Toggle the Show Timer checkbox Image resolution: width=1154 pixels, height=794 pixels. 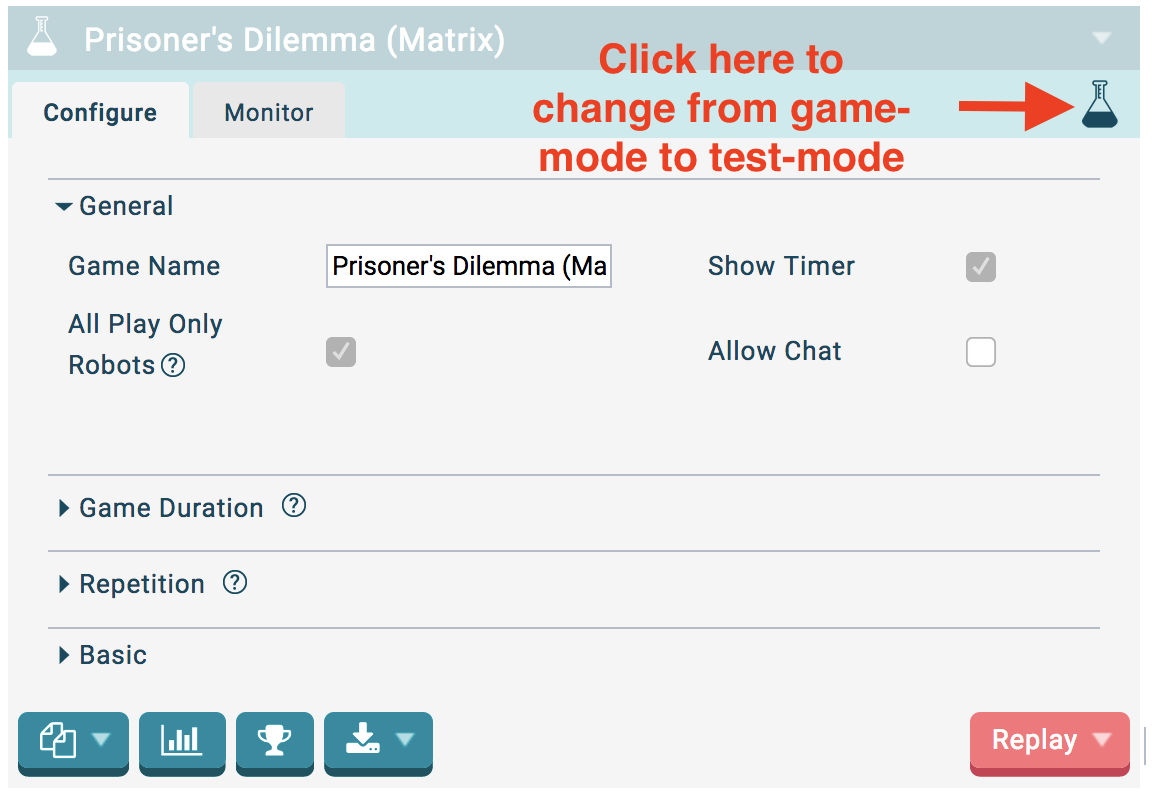pyautogui.click(x=980, y=266)
